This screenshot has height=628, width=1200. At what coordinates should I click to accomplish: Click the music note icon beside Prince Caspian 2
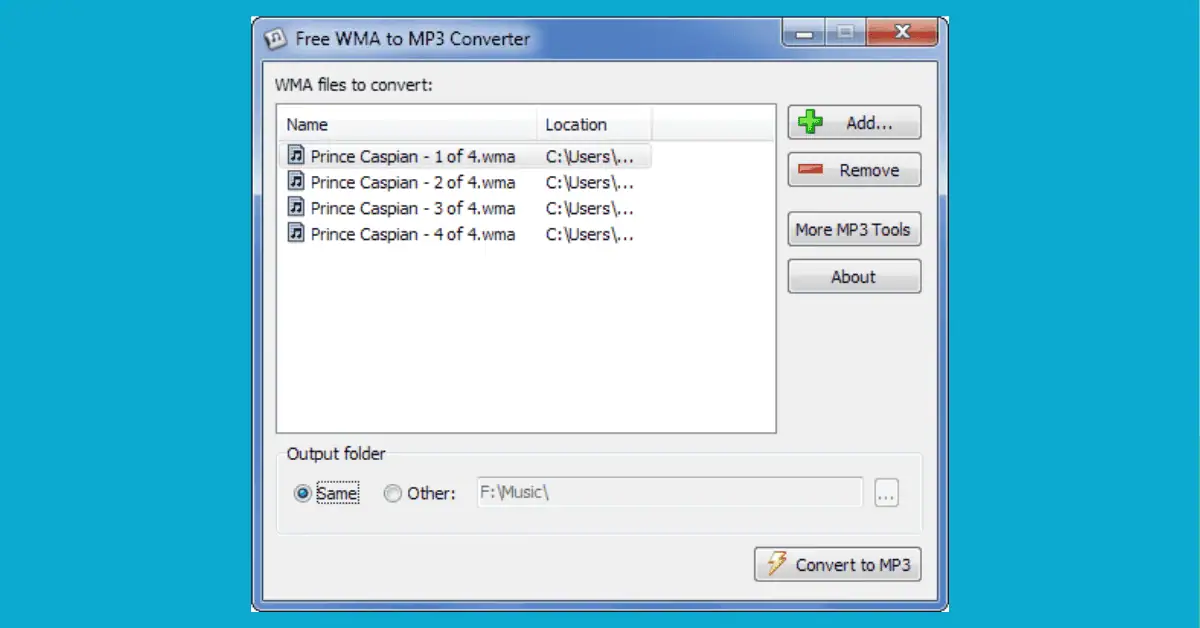click(295, 182)
